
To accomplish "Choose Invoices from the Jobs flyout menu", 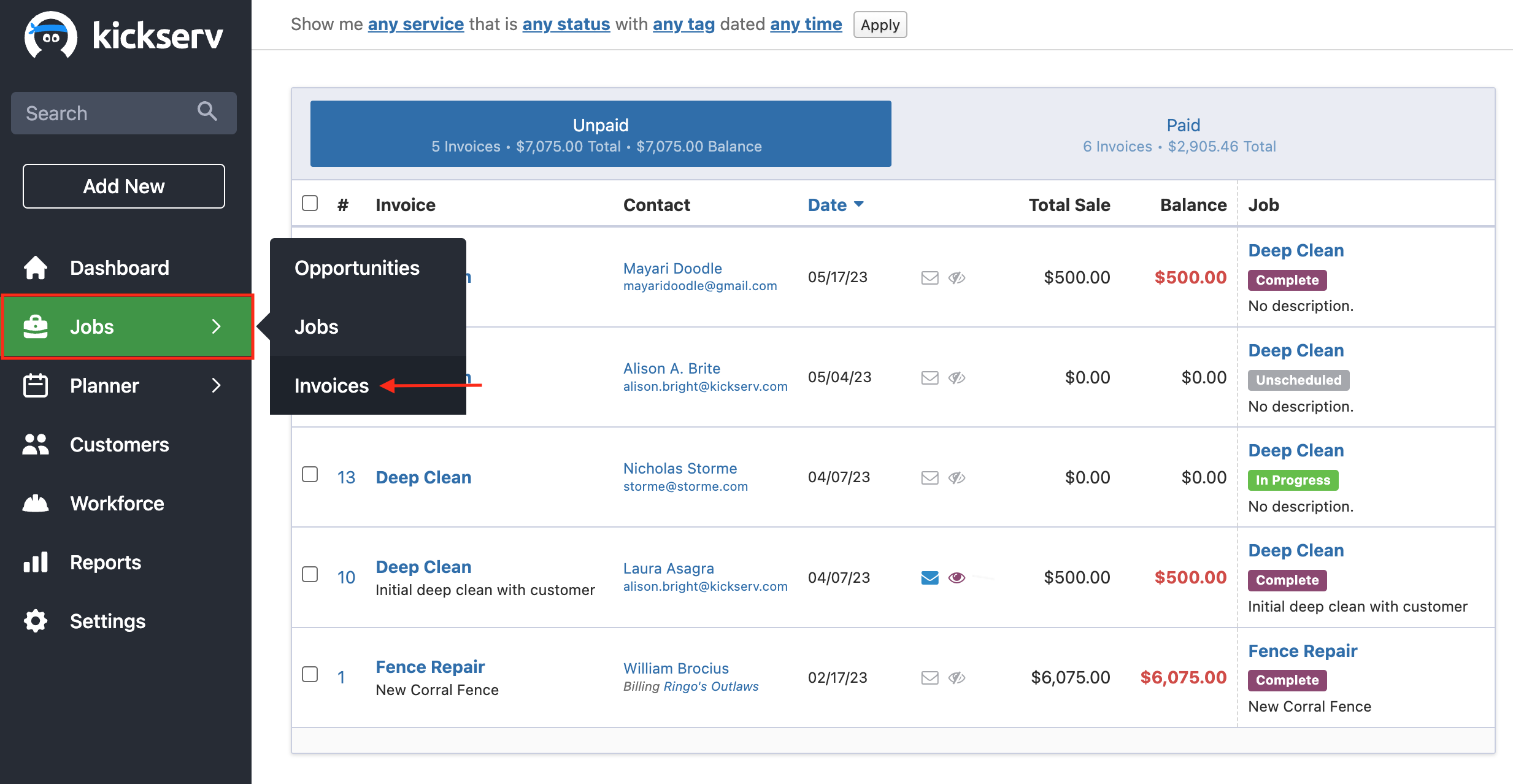I will coord(331,385).
